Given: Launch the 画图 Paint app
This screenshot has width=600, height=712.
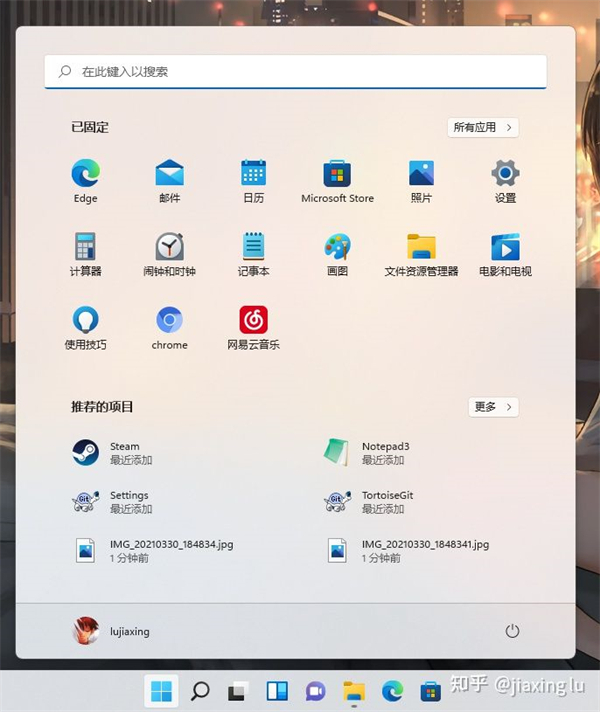Looking at the screenshot, I should (x=337, y=254).
